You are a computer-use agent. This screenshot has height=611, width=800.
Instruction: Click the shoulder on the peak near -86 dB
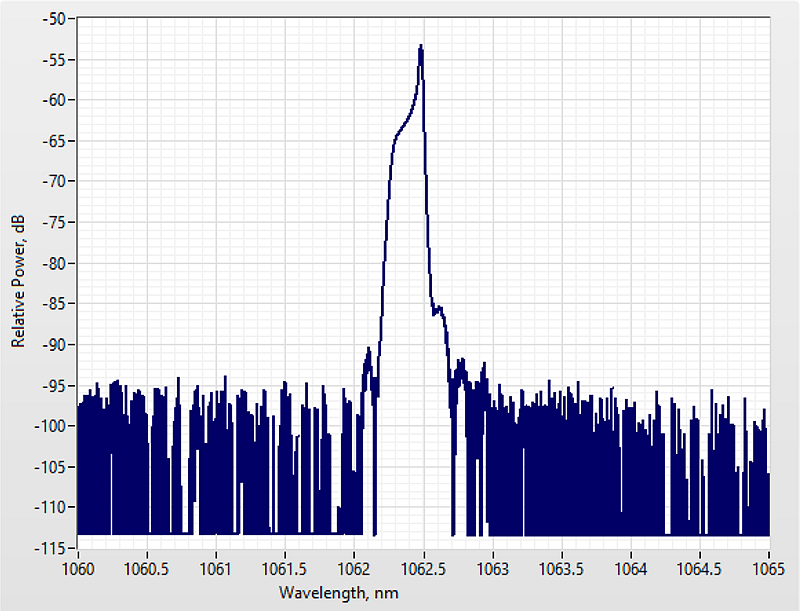pyautogui.click(x=438, y=311)
